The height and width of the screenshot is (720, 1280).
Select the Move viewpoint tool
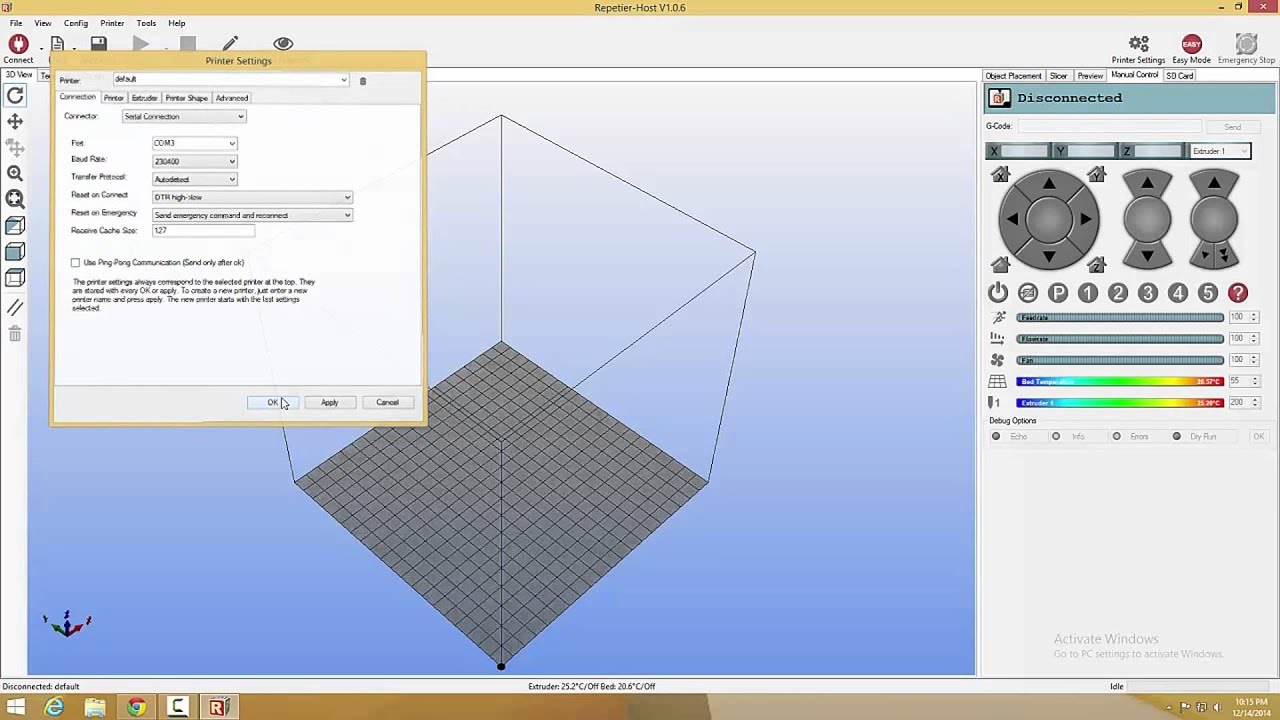[15, 122]
